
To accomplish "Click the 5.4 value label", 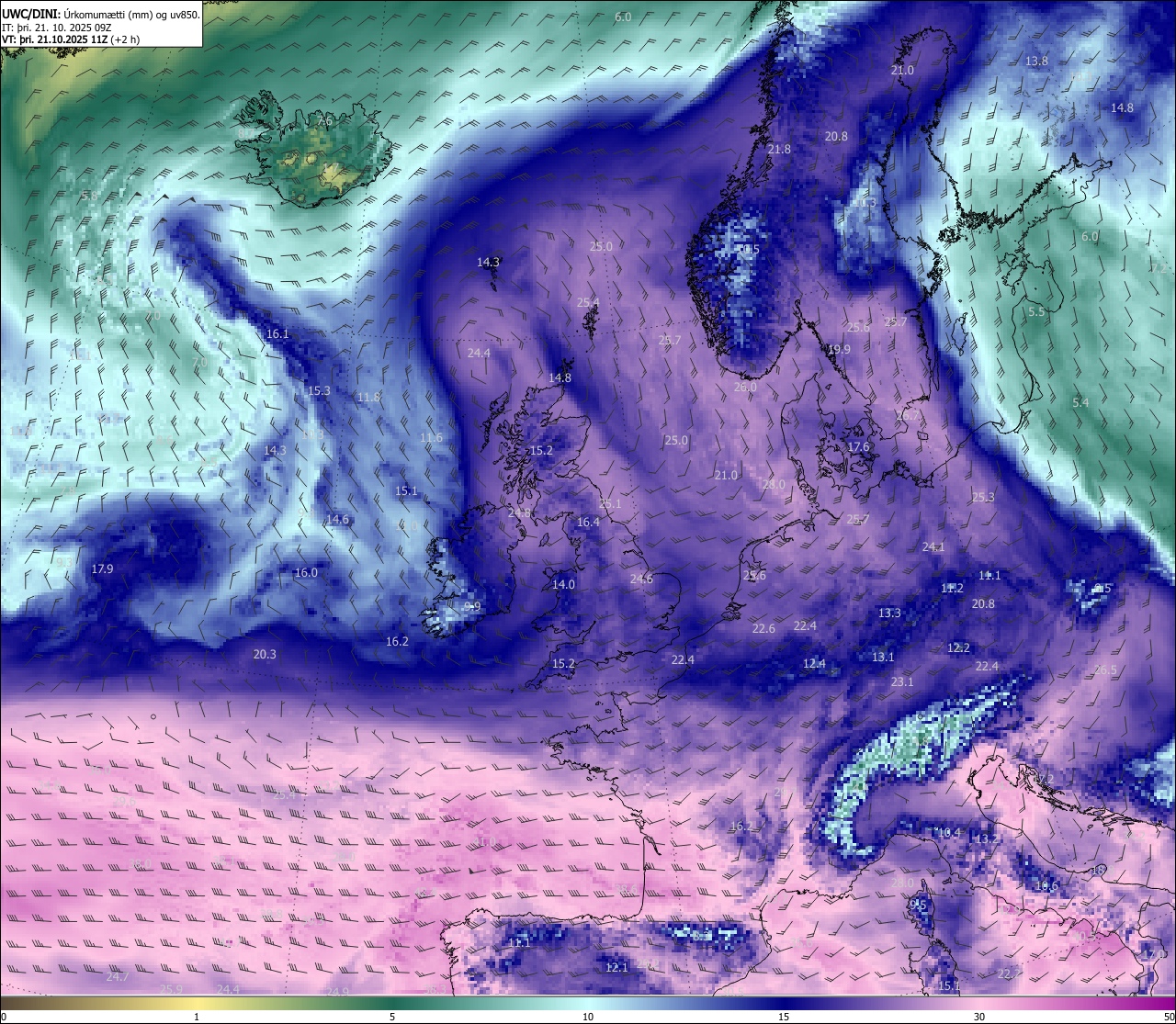I will (x=1080, y=402).
